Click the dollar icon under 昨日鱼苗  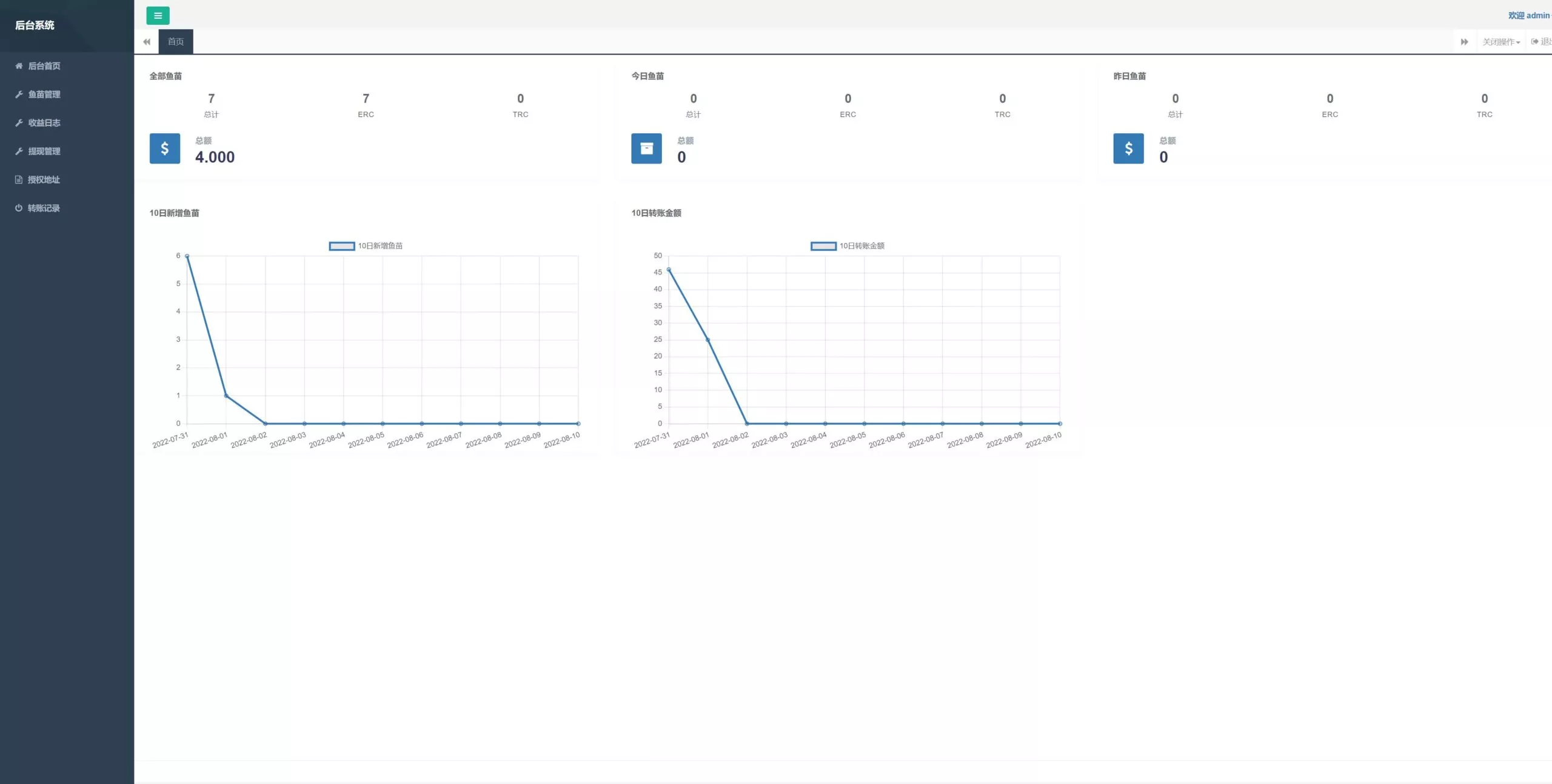[1128, 148]
